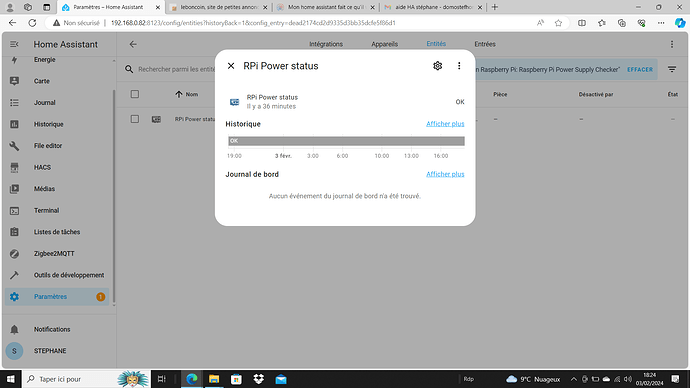Open page overflow menu at top right
The height and width of the screenshot is (388, 690).
click(672, 44)
